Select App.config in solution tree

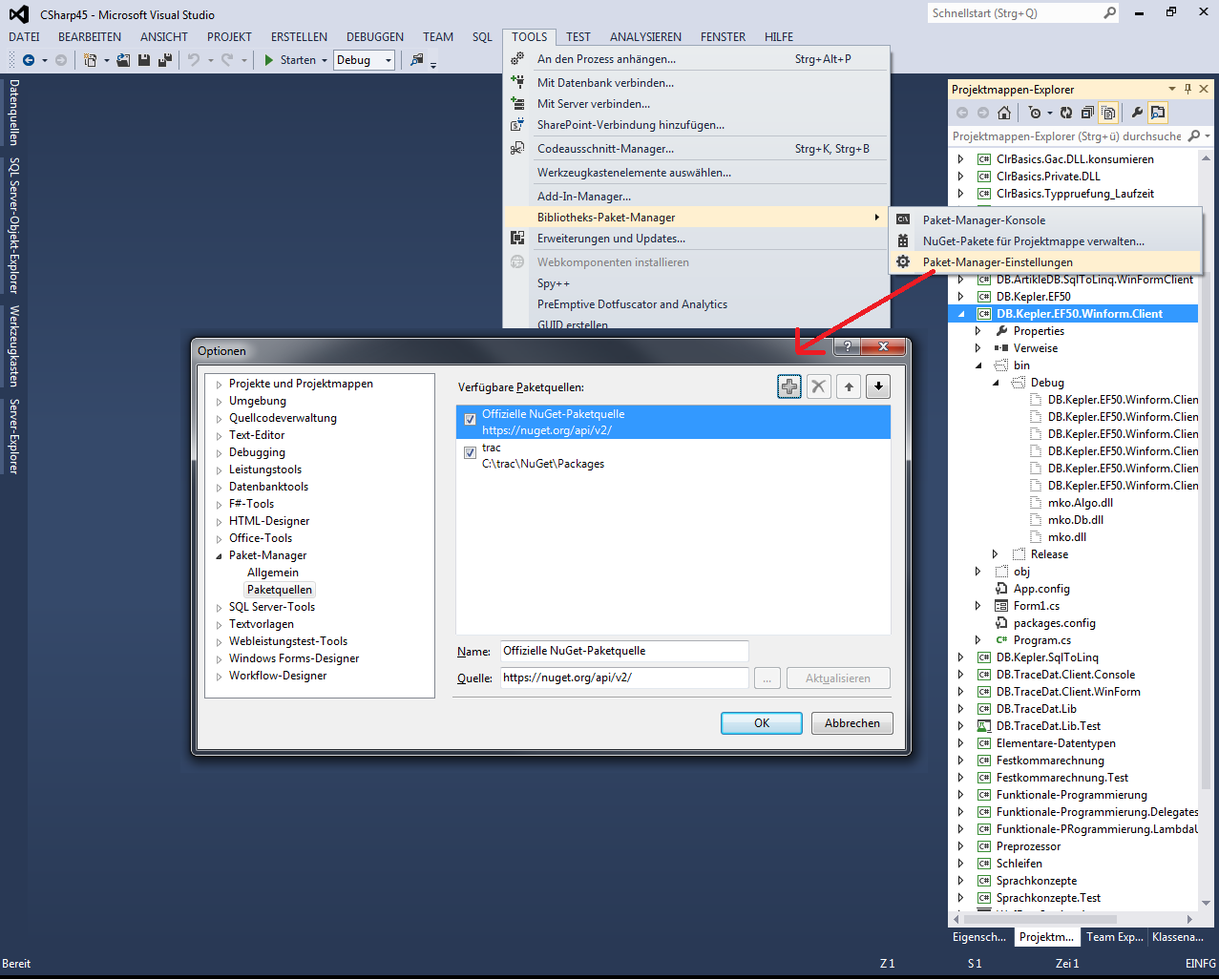[x=1041, y=589]
